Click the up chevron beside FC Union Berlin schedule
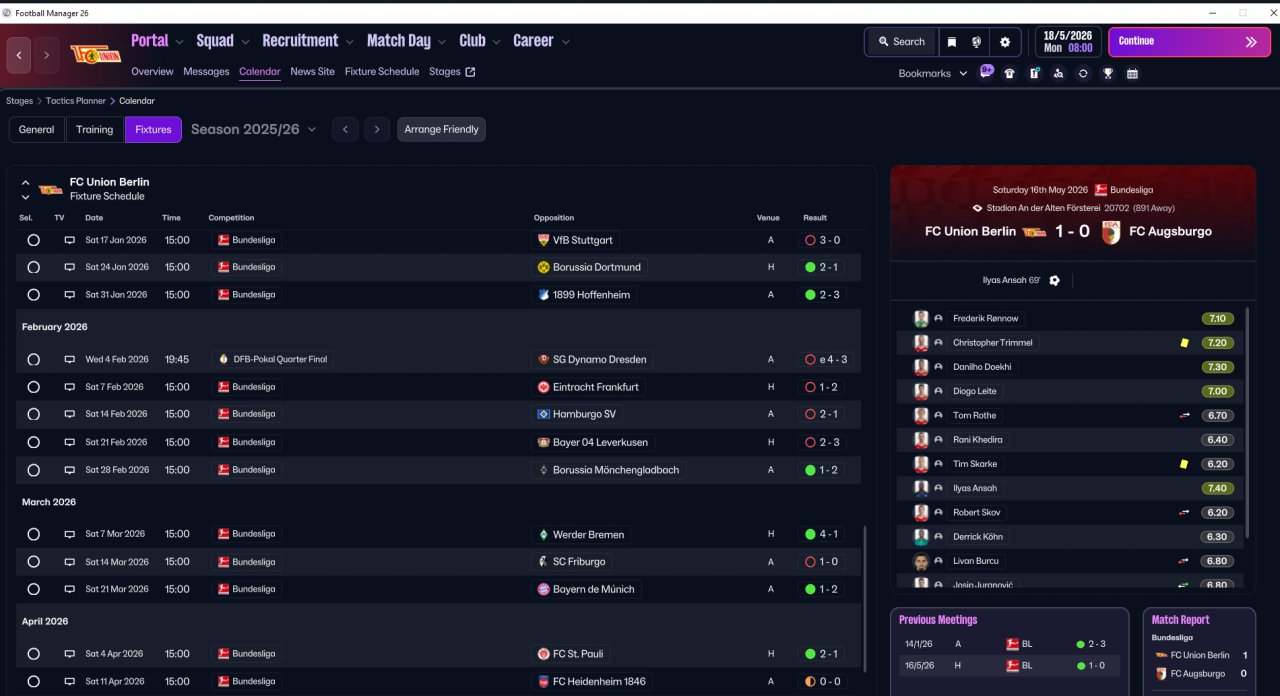The image size is (1280, 696). click(26, 183)
